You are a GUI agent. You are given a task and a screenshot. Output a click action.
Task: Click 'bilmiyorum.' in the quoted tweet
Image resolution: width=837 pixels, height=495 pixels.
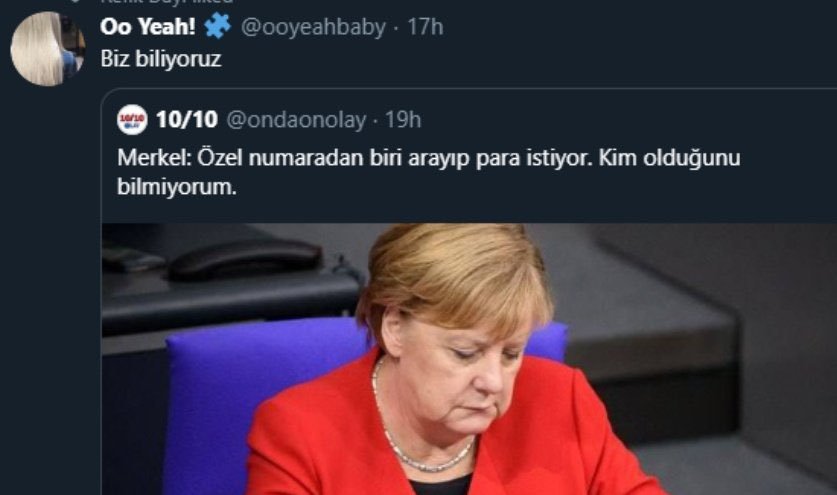pyautogui.click(x=176, y=185)
